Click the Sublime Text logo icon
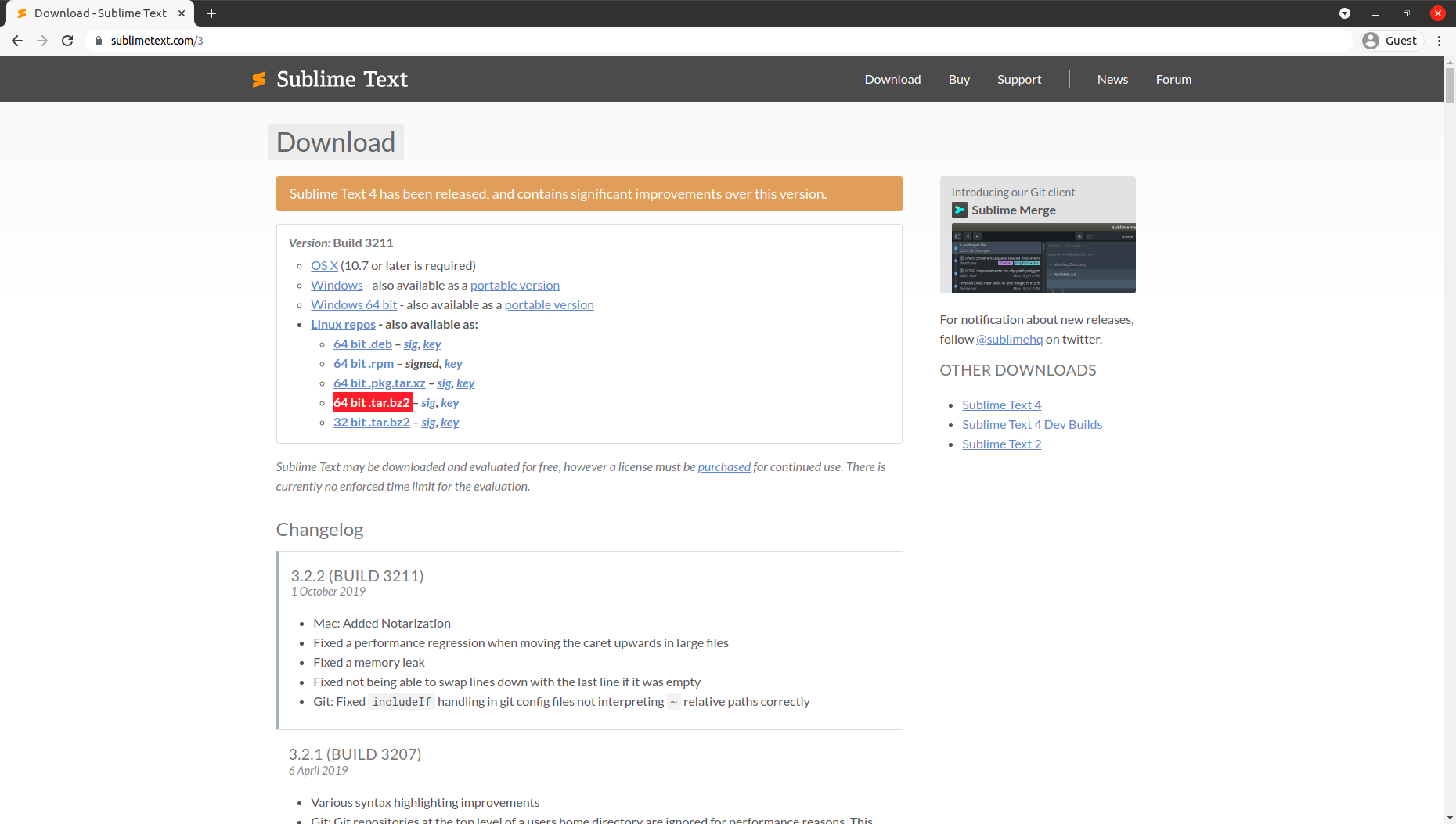 click(x=260, y=78)
